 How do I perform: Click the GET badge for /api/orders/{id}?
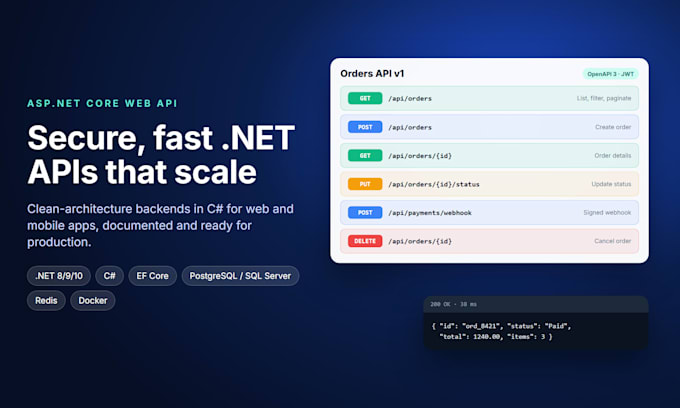[x=365, y=156]
